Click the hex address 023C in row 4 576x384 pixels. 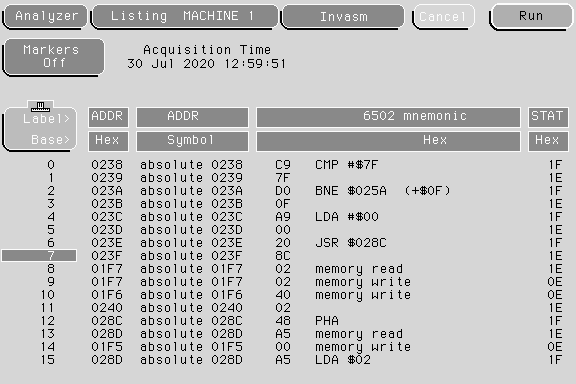(107, 217)
